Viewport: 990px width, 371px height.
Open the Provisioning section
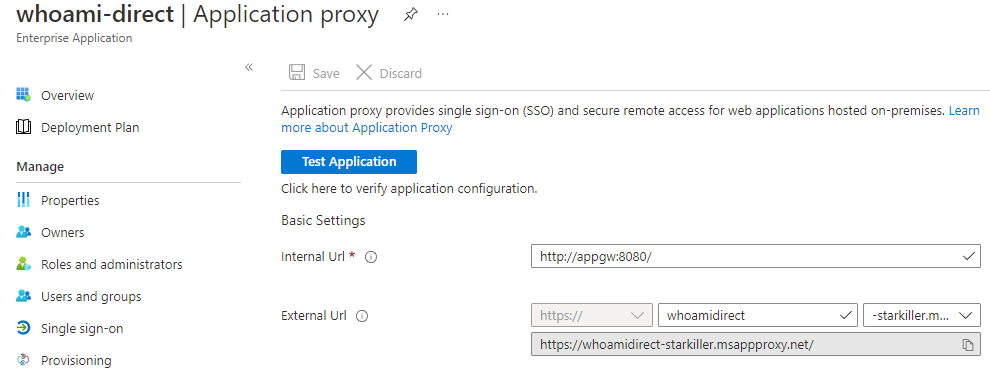76,361
